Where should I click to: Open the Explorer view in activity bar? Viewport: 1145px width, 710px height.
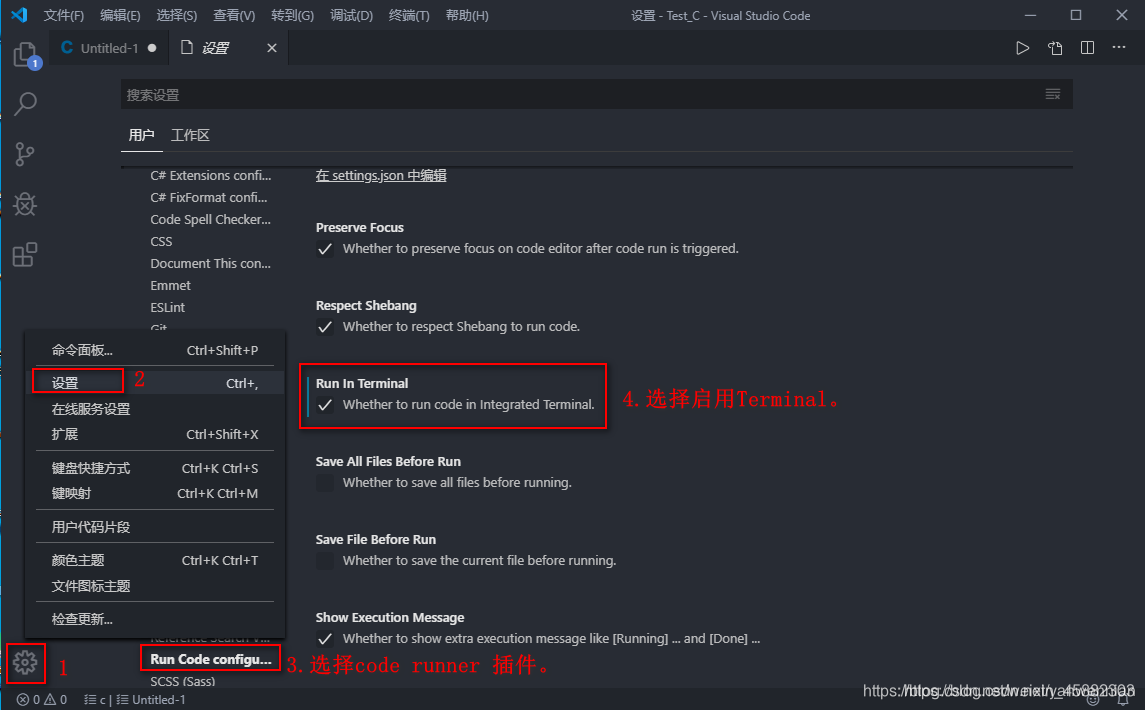[25, 55]
